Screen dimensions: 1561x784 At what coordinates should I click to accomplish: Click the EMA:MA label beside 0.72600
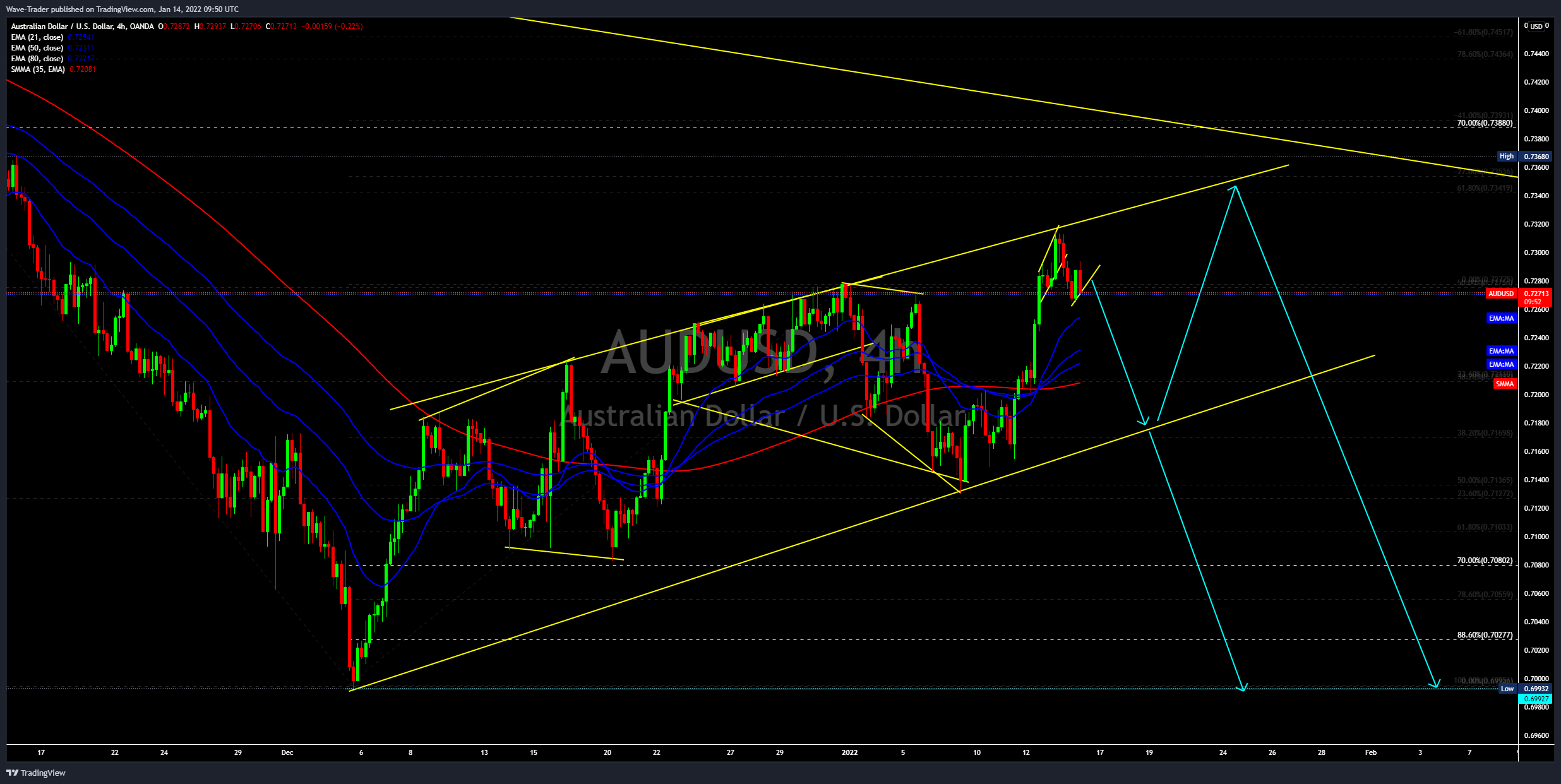(1502, 318)
